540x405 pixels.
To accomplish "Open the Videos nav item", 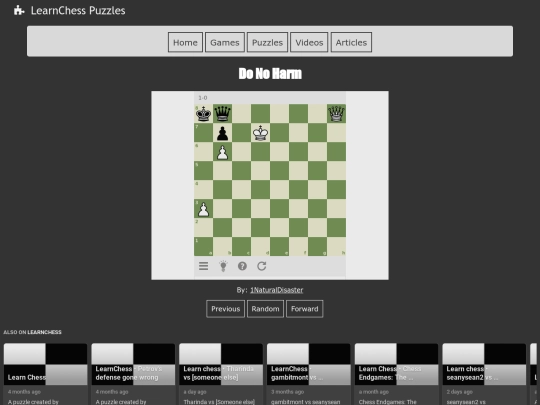I will point(309,42).
